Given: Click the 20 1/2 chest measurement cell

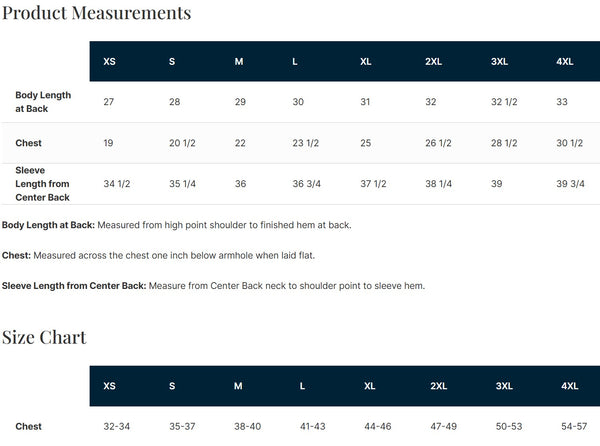Looking at the screenshot, I should click(182, 143).
